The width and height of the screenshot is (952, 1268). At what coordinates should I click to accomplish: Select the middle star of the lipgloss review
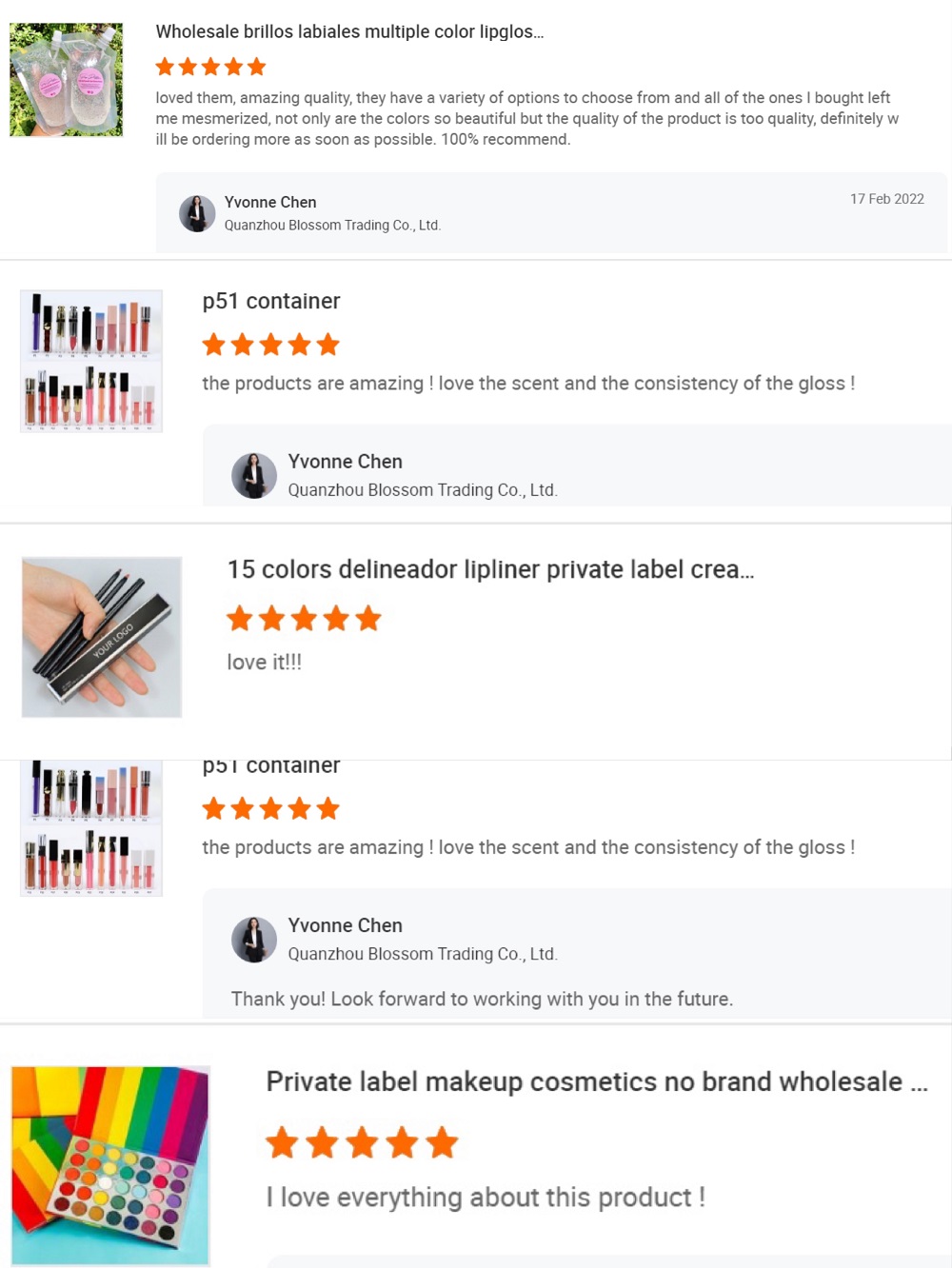(x=210, y=67)
